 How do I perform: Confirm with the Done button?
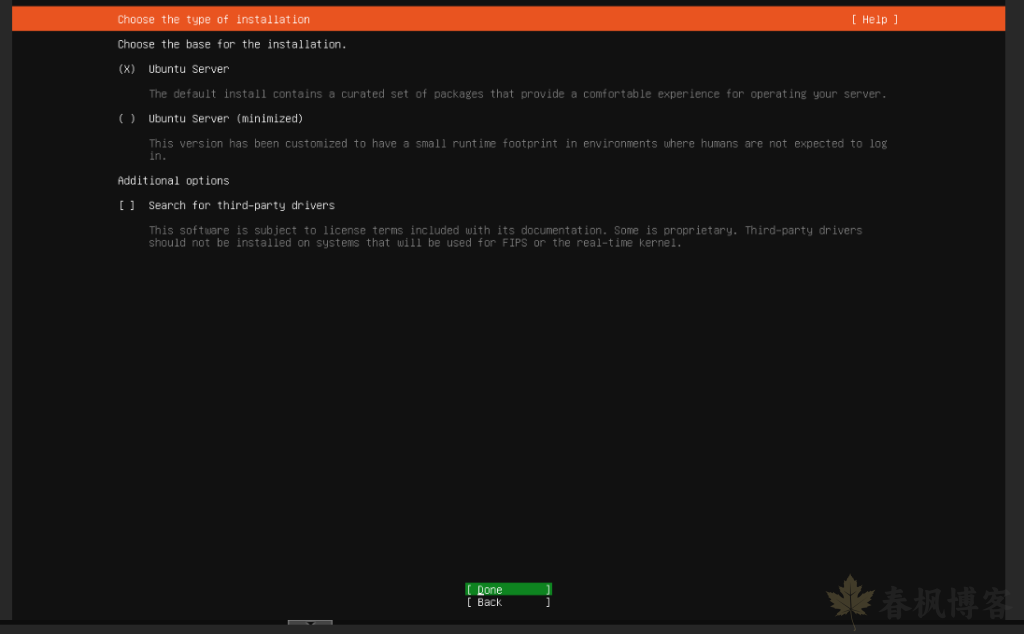pyautogui.click(x=508, y=590)
